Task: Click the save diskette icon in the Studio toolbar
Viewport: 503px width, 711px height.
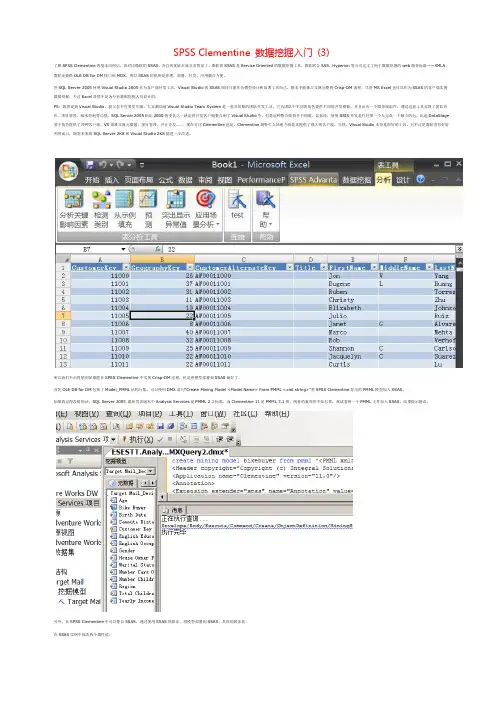Action: [161, 426]
